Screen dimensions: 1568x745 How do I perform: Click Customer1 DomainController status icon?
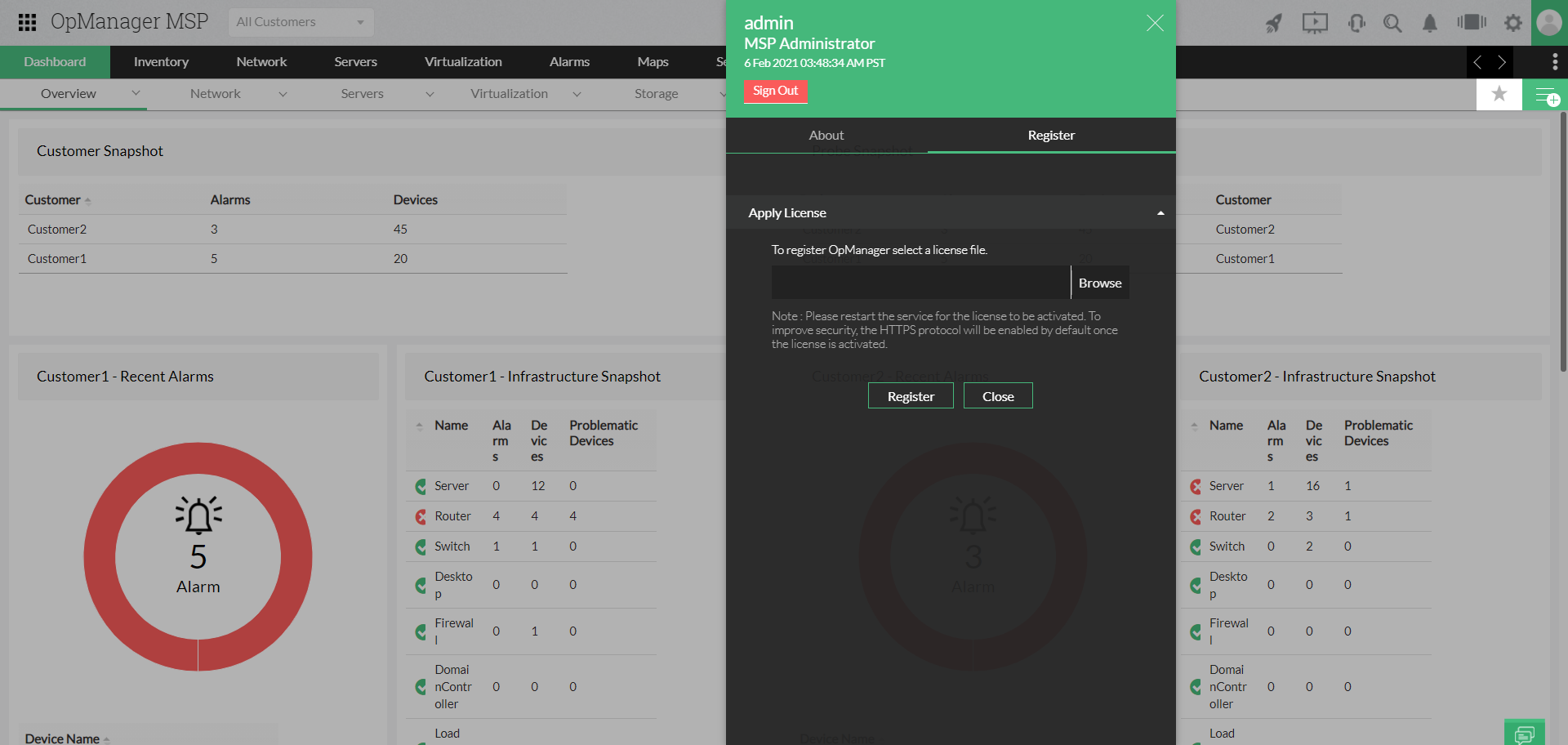click(421, 688)
